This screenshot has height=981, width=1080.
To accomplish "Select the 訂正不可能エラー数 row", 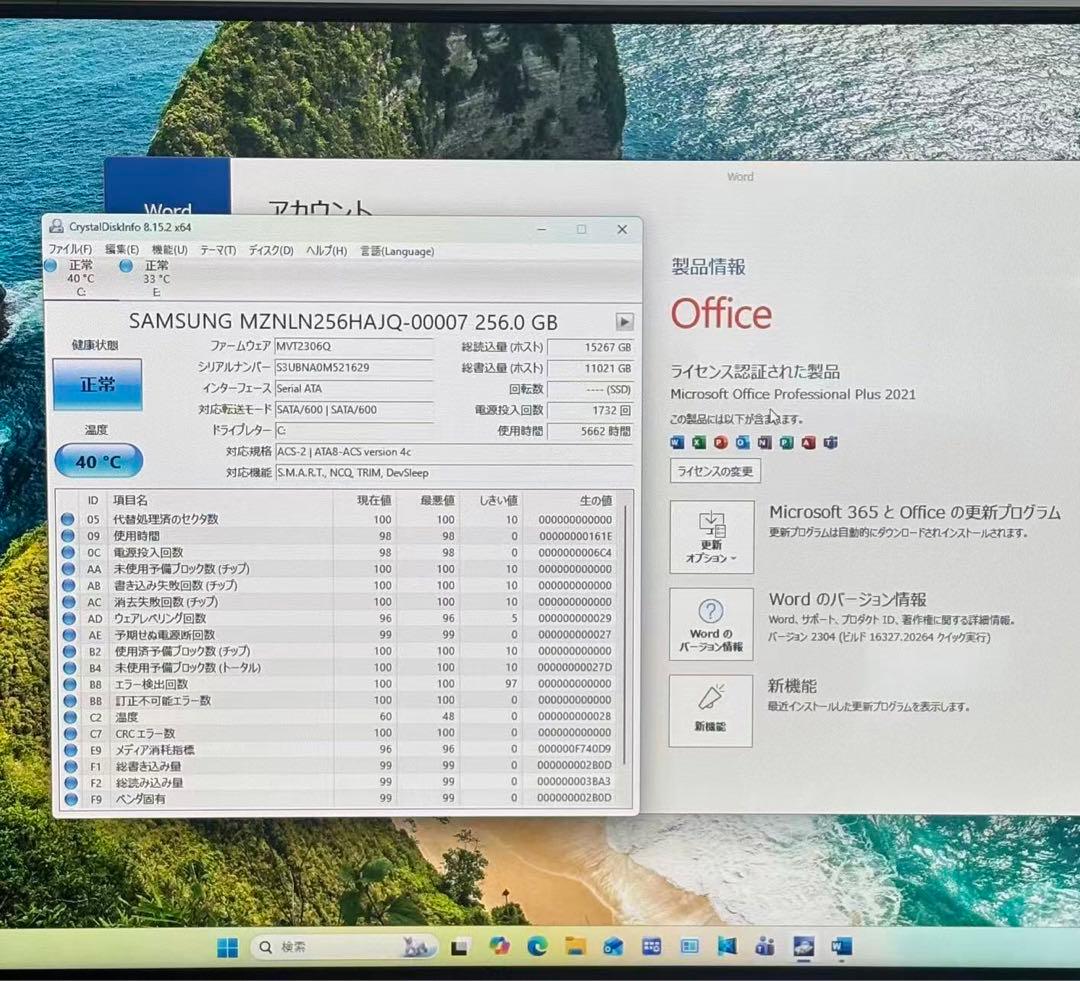I will pos(338,700).
